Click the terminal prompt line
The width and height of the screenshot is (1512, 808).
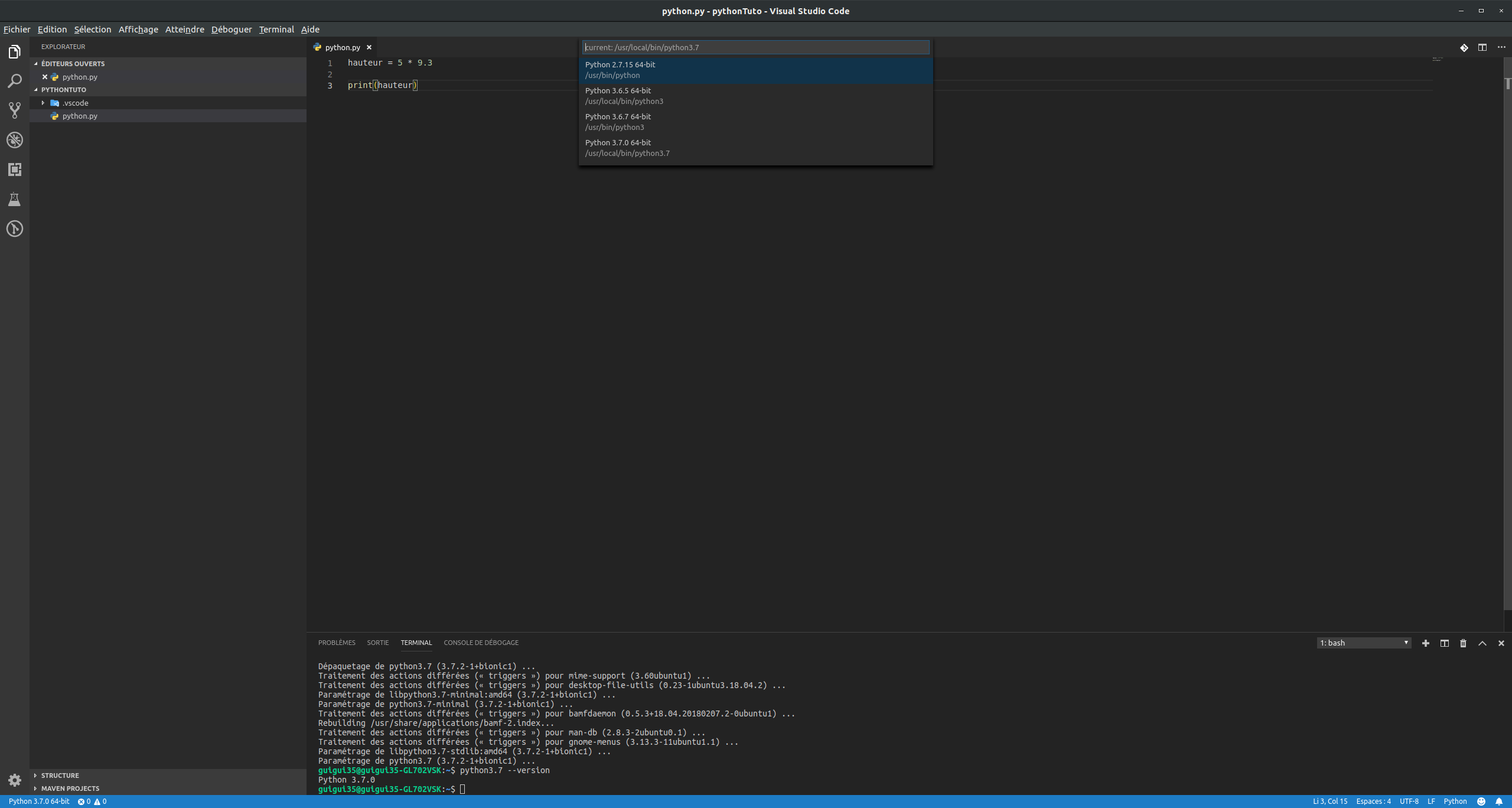[x=392, y=789]
